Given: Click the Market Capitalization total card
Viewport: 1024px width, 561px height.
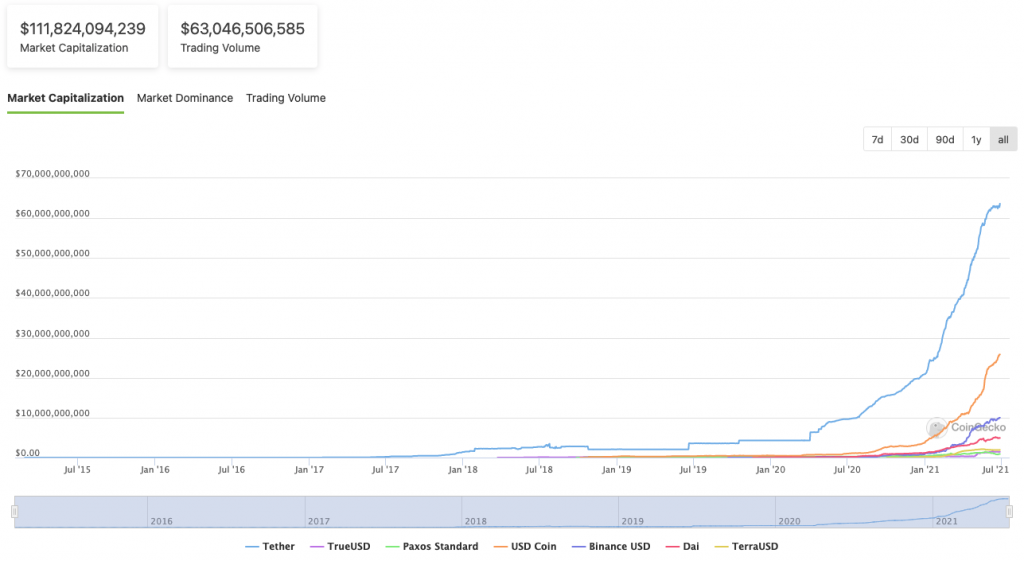Looking at the screenshot, I should (82, 37).
